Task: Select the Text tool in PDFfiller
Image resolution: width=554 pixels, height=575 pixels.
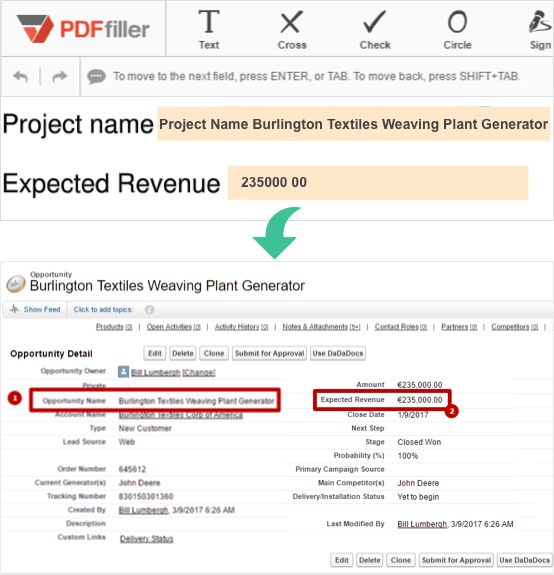Action: pos(209,29)
